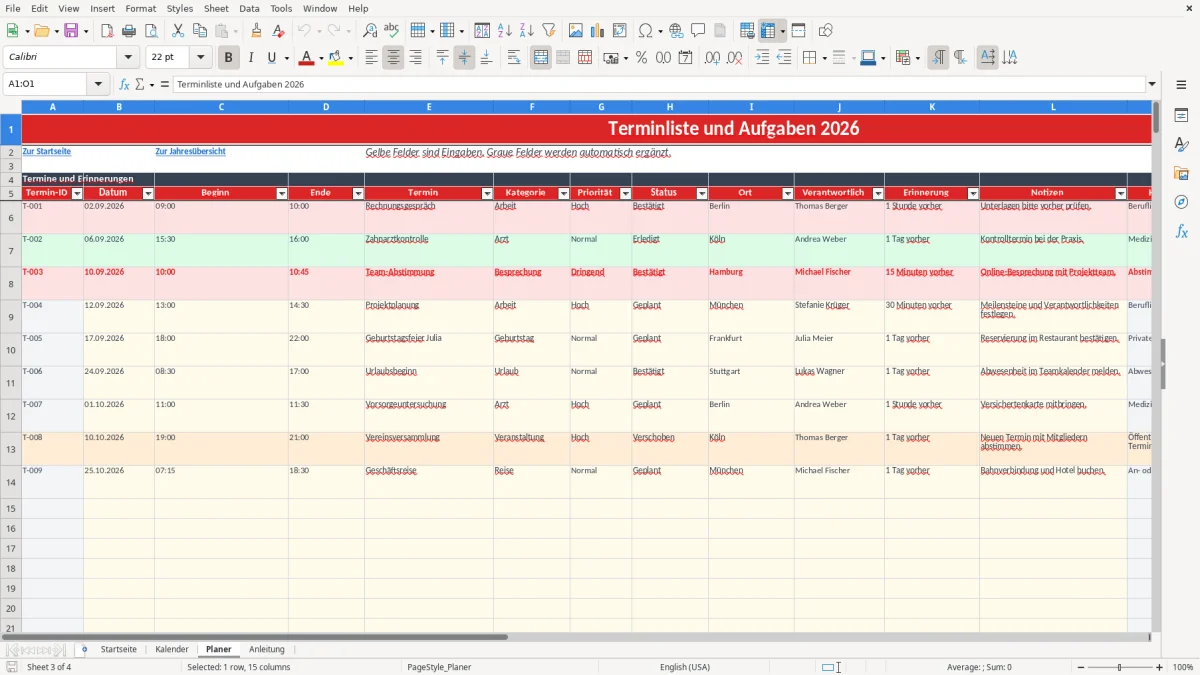Click the formula input line
This screenshot has height=675, width=1200.
[658, 85]
